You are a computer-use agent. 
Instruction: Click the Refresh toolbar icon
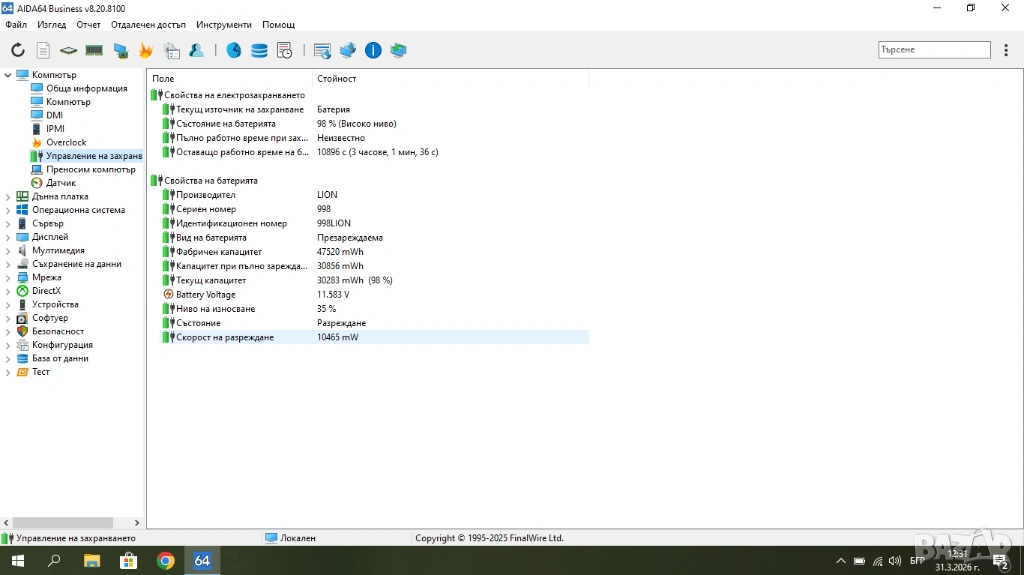coord(18,50)
